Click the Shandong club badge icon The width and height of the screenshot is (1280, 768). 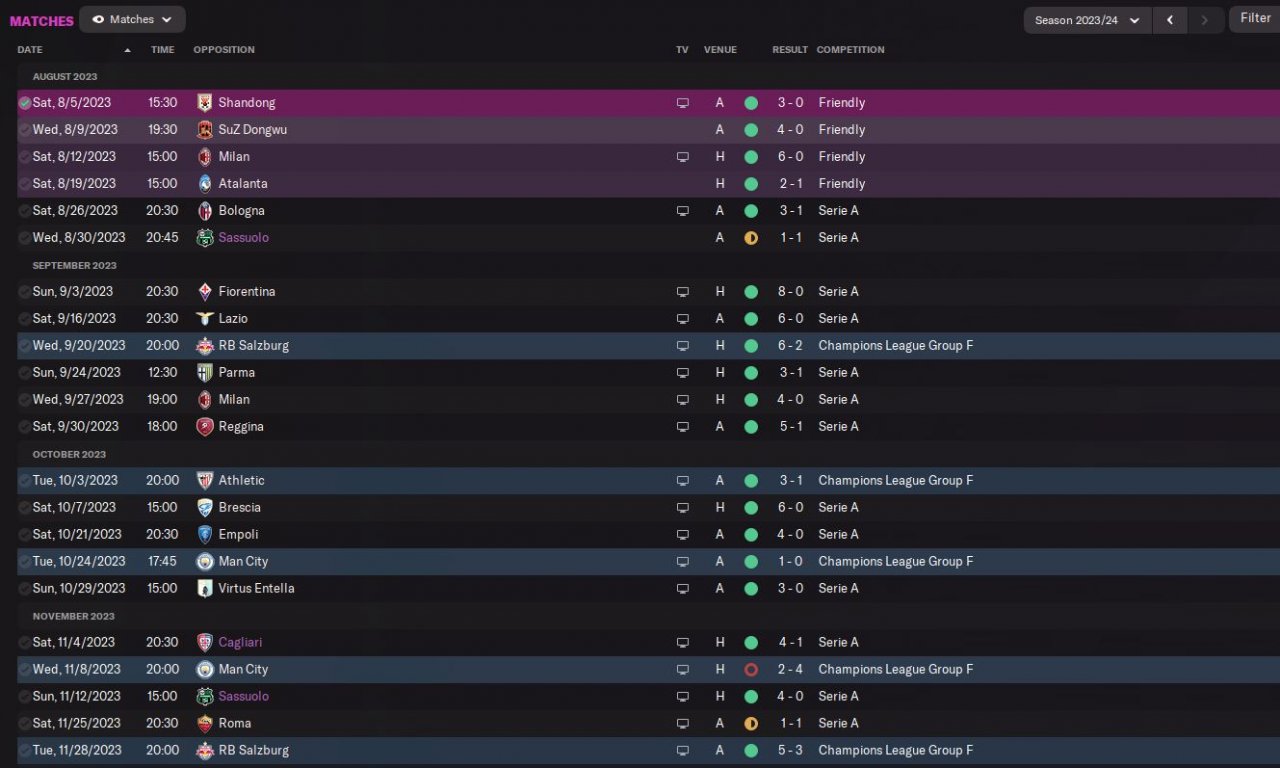pos(205,103)
